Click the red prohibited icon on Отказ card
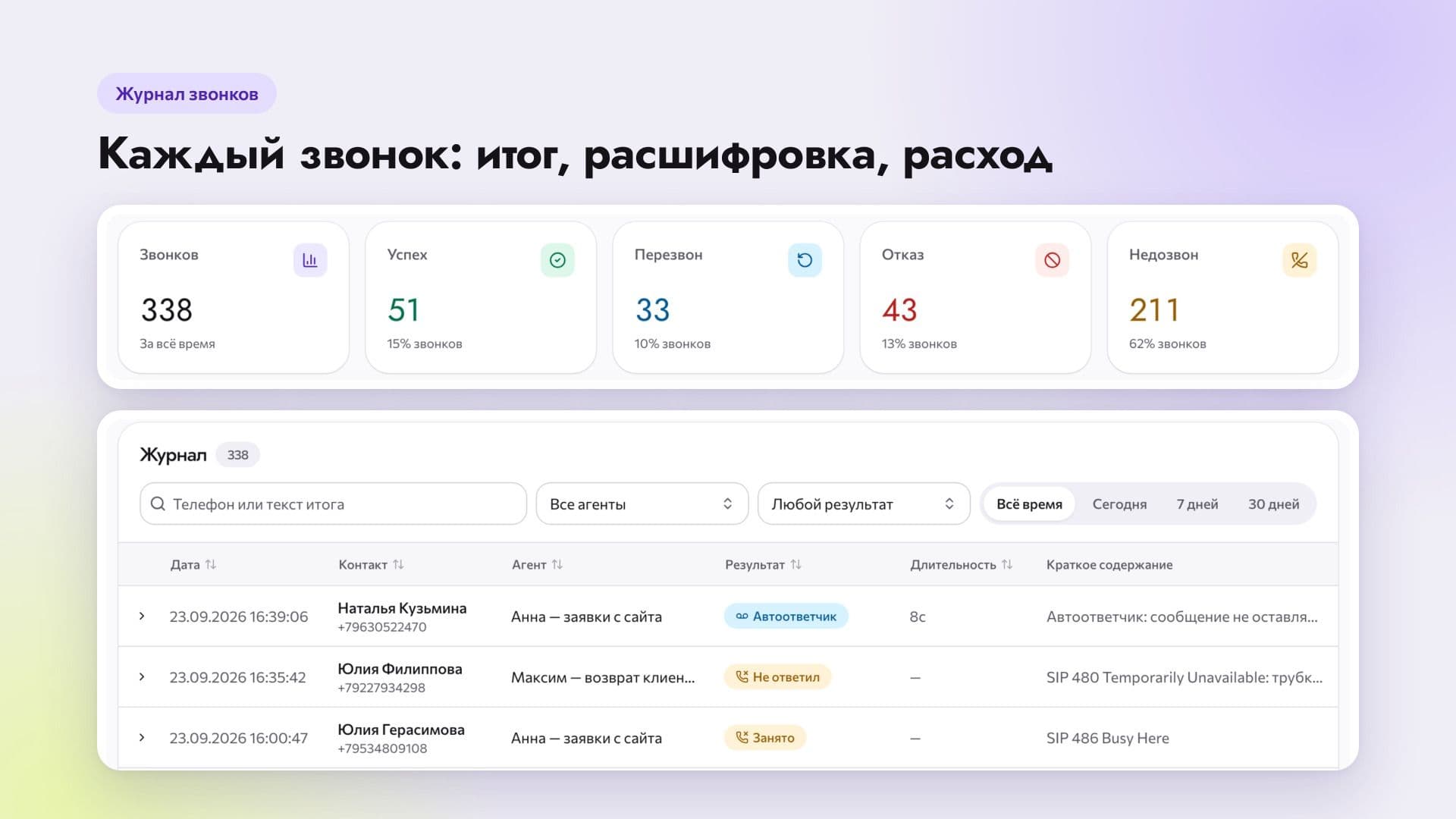Image resolution: width=1456 pixels, height=819 pixels. pyautogui.click(x=1052, y=260)
